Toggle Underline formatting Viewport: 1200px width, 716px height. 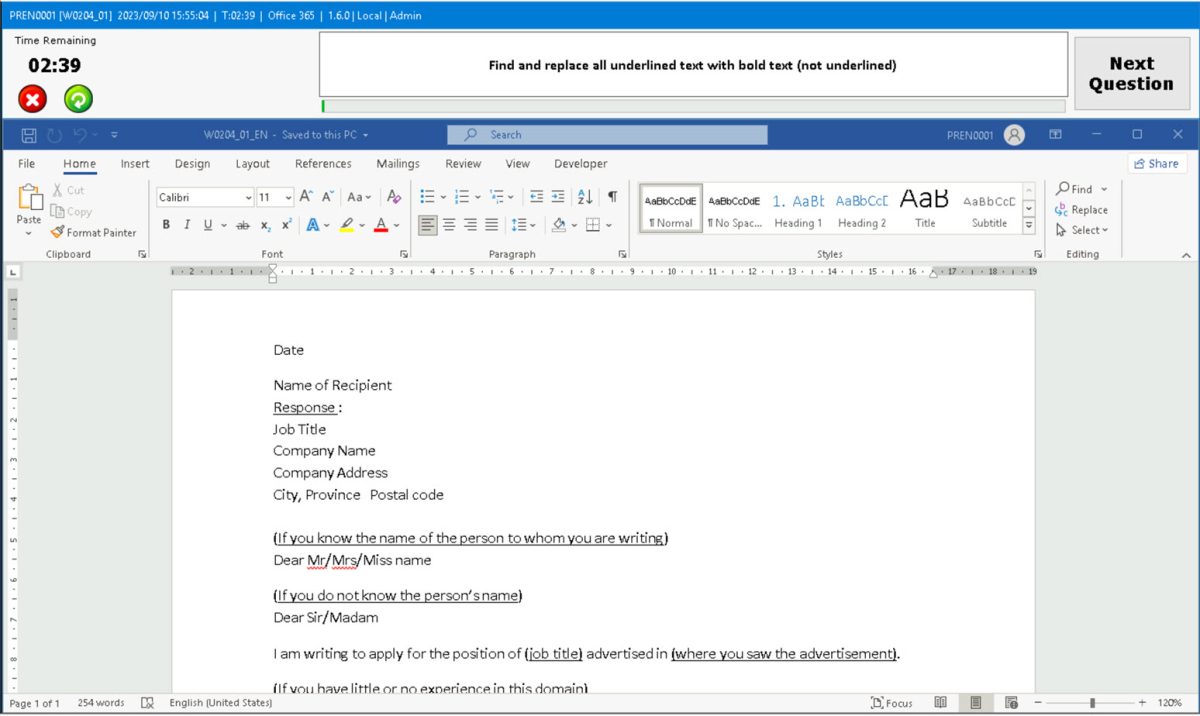[208, 226]
